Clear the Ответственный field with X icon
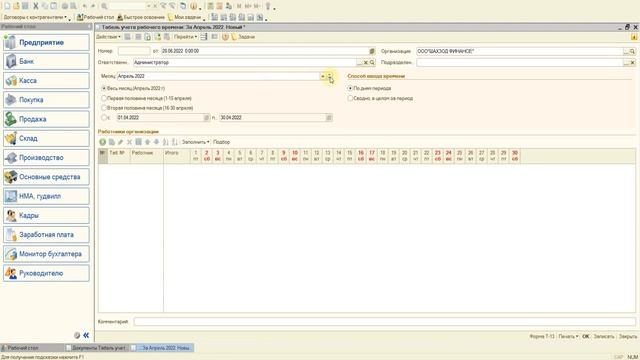 coord(366,62)
